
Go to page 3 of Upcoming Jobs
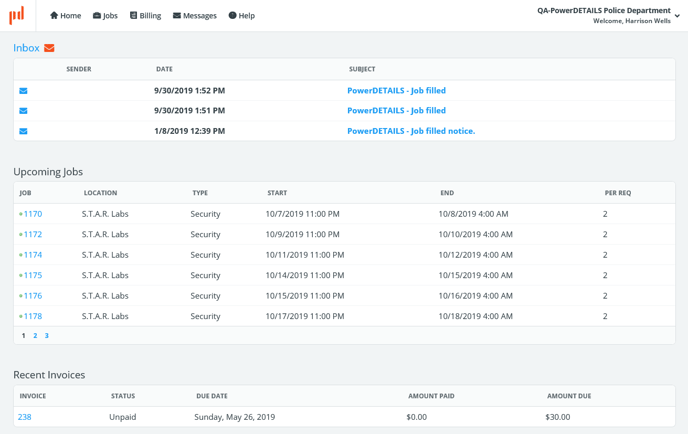[x=46, y=336]
